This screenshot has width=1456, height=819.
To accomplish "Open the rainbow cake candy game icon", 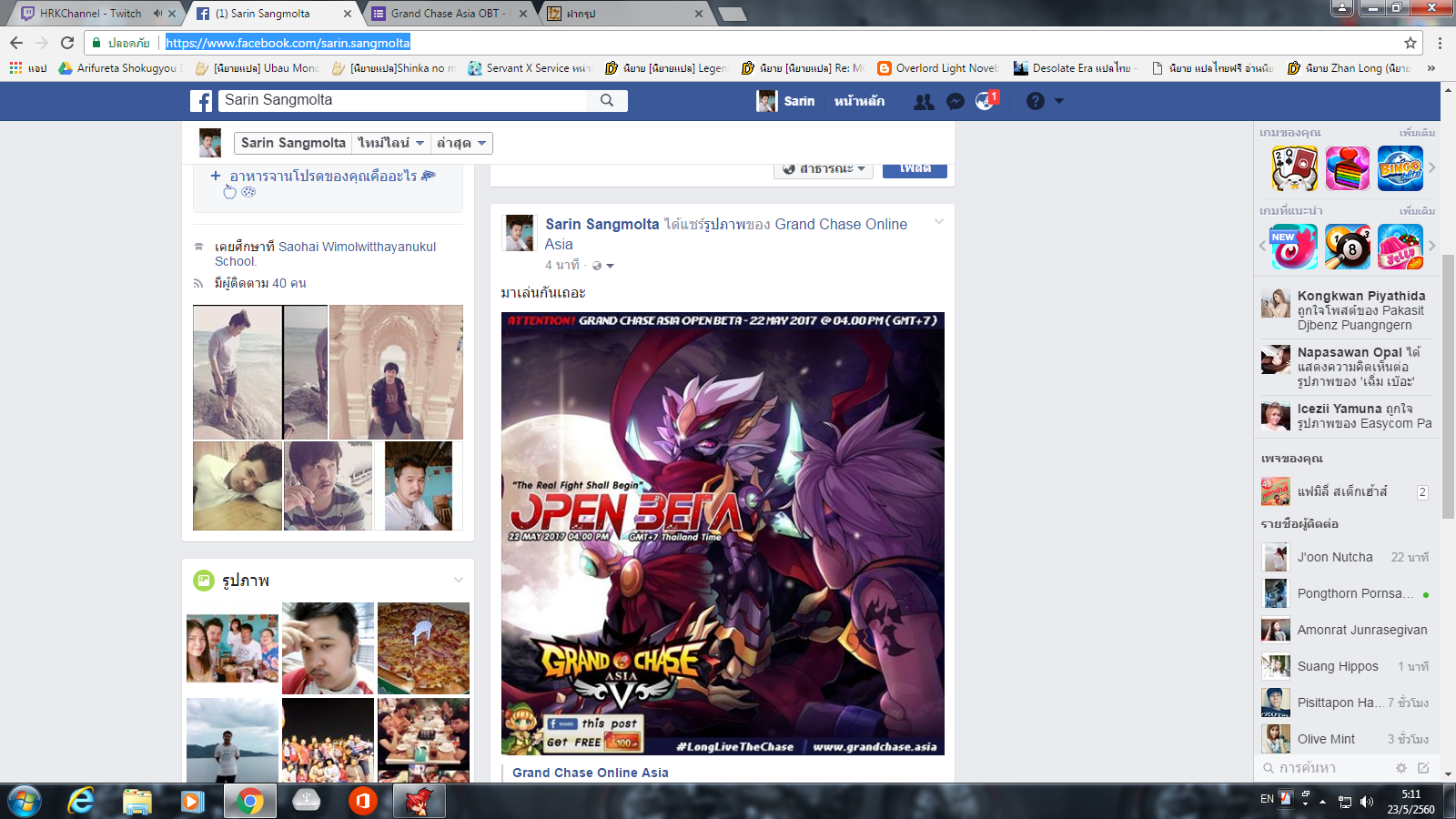I will click(x=1348, y=168).
